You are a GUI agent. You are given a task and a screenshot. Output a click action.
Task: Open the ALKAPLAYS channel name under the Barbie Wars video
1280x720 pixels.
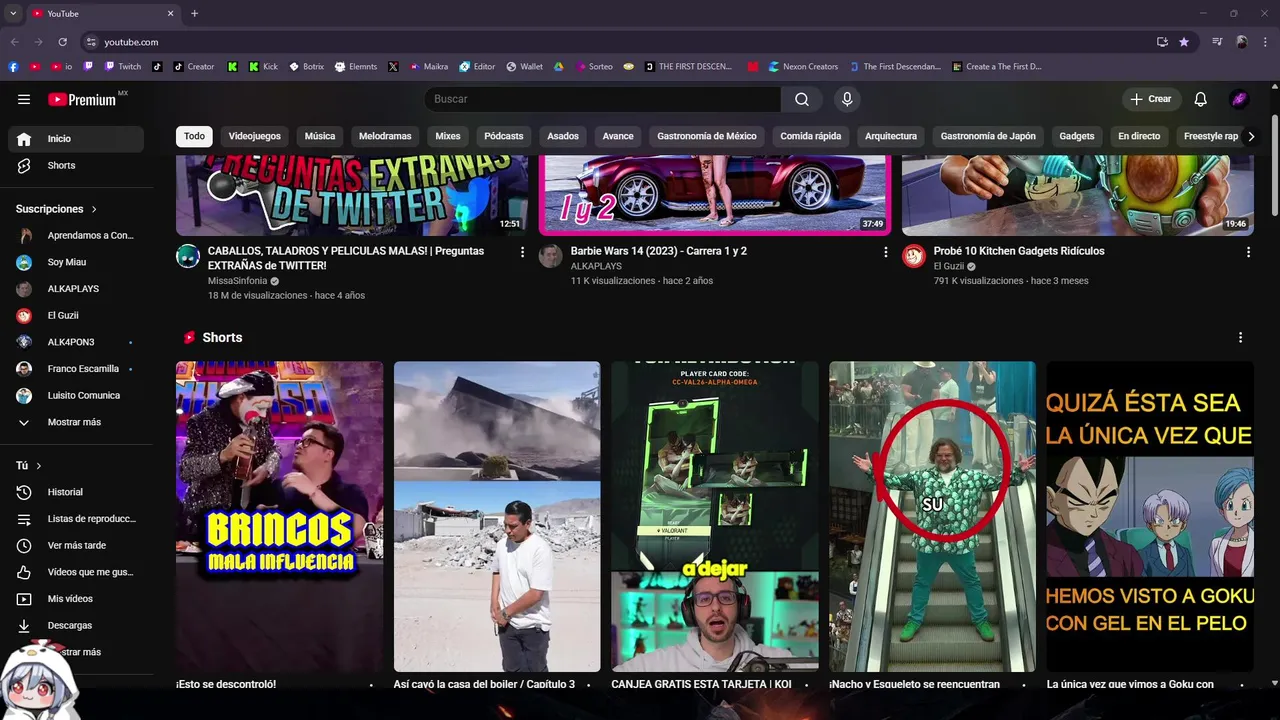pyautogui.click(x=595, y=266)
